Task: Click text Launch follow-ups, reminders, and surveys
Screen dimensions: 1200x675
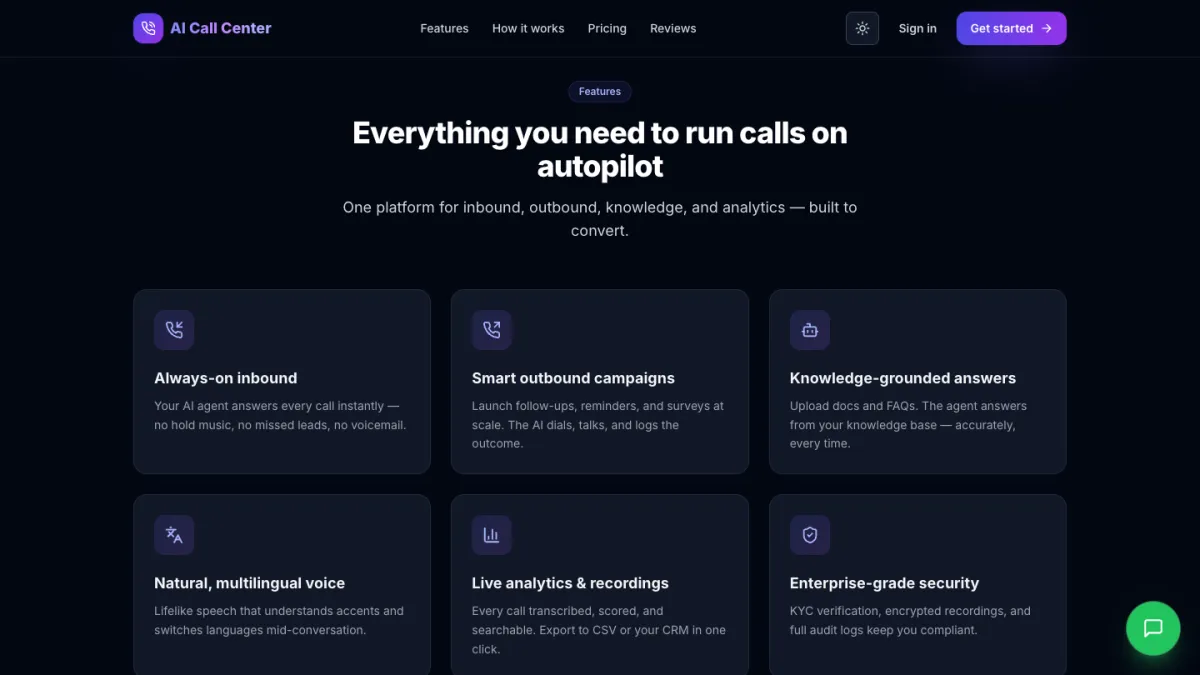Action: (x=598, y=425)
